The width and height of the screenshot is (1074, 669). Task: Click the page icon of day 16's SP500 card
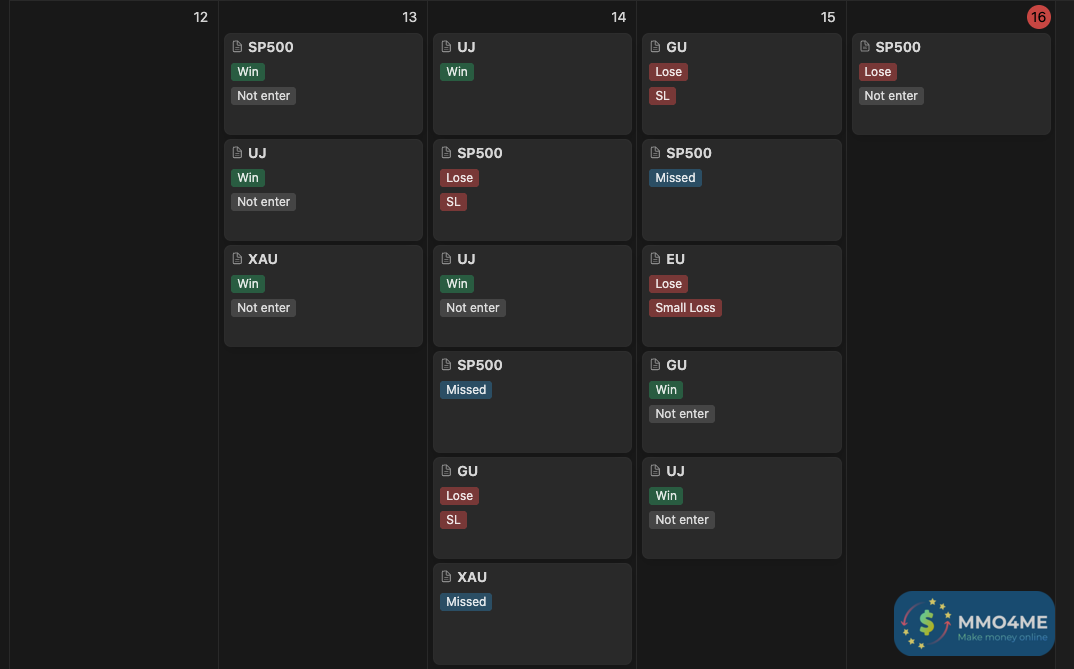(865, 47)
